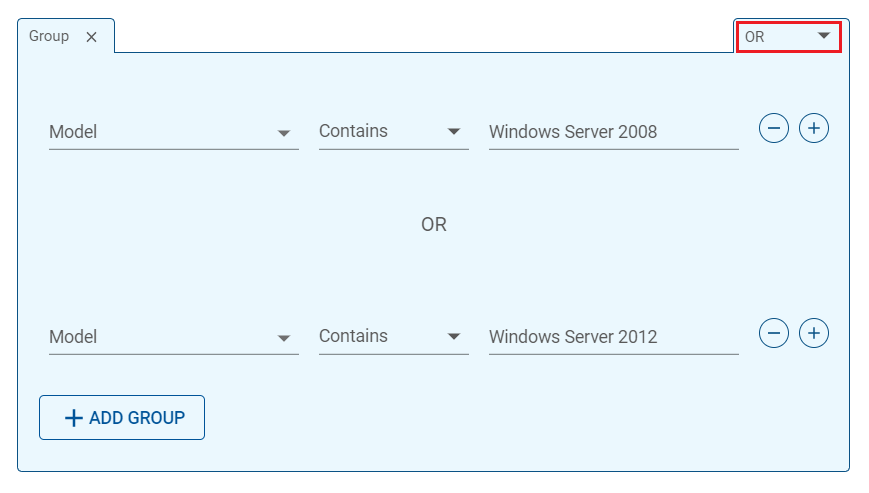Viewport: 869px width, 493px height.
Task: Click the Windows Server 2012 value field
Action: pyautogui.click(x=614, y=337)
